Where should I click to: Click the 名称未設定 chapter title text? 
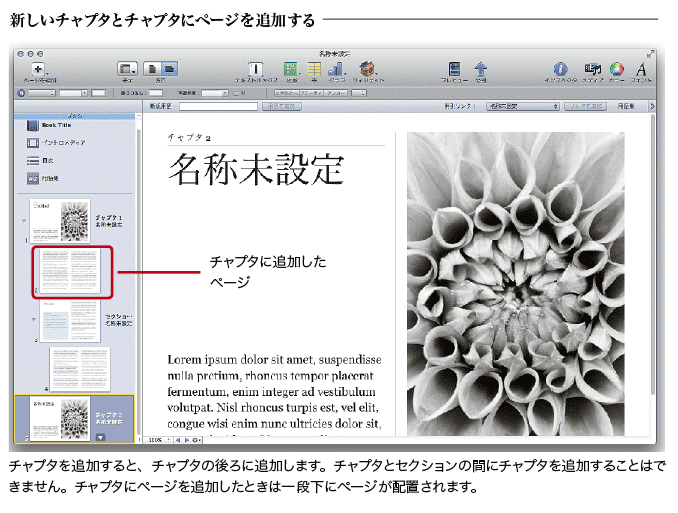[256, 169]
